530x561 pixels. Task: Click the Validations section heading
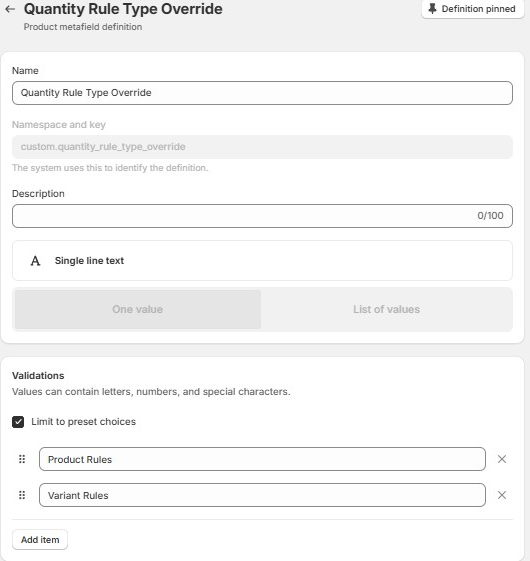(x=38, y=376)
